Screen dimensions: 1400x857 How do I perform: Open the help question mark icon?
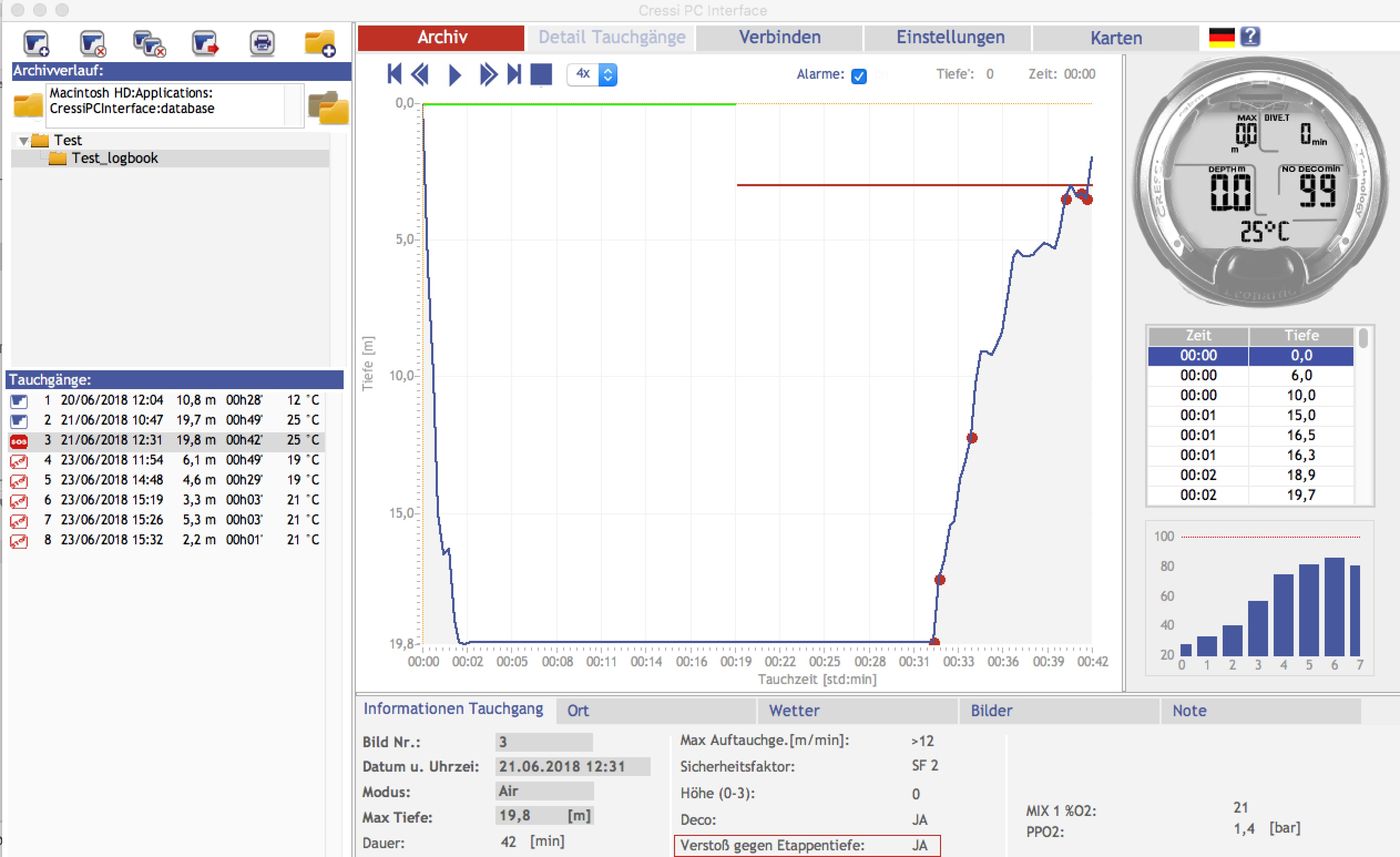tap(1249, 37)
